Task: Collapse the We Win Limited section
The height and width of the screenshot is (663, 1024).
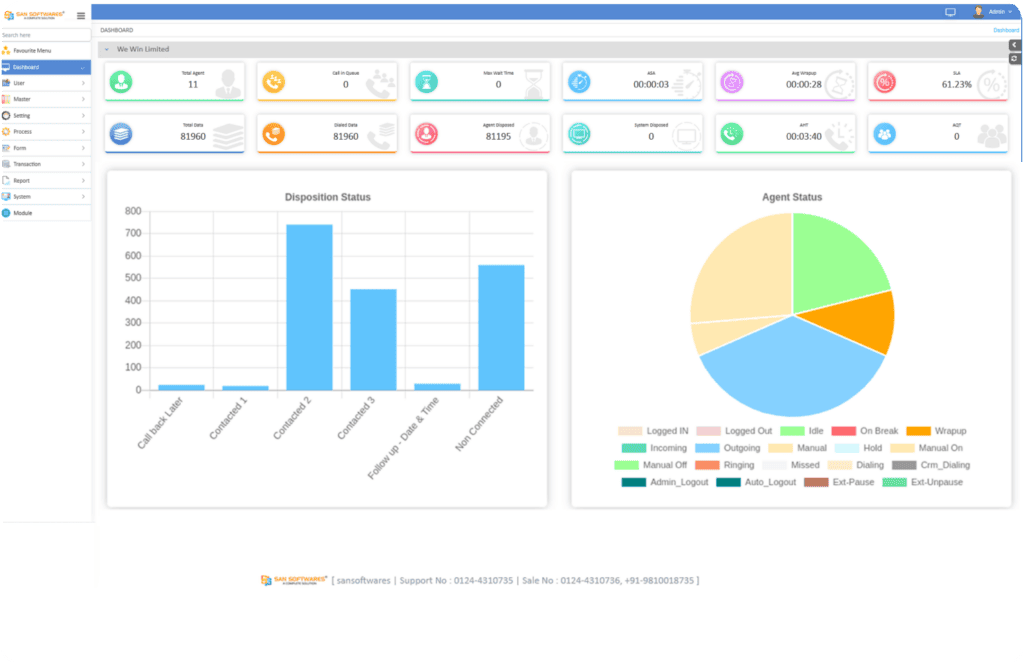Action: (106, 49)
